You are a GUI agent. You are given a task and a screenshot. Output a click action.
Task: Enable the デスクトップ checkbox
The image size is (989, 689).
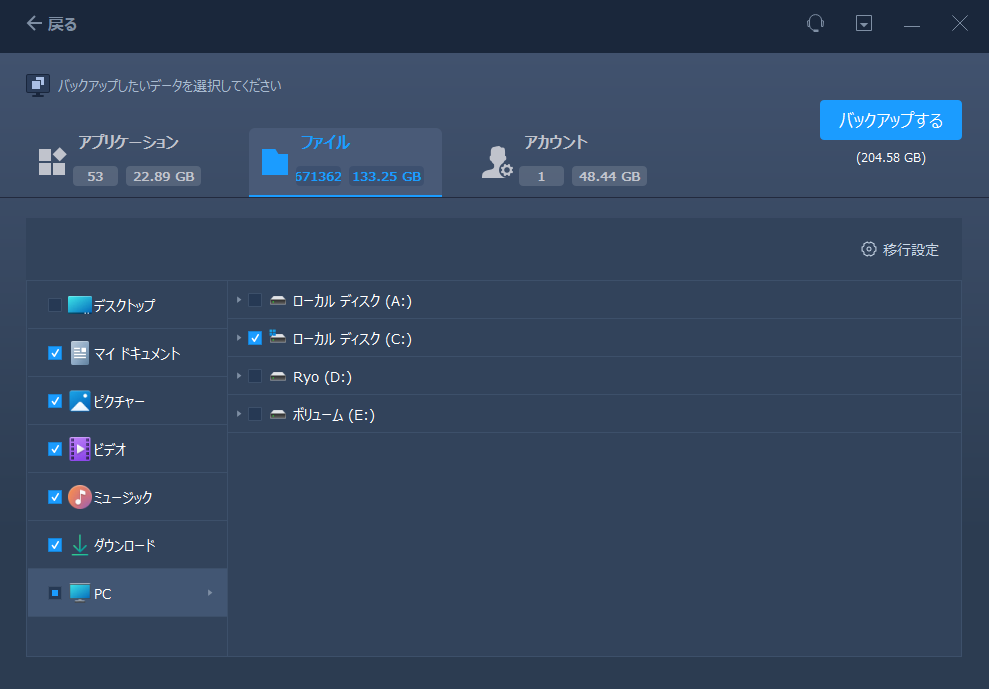pyautogui.click(x=55, y=305)
